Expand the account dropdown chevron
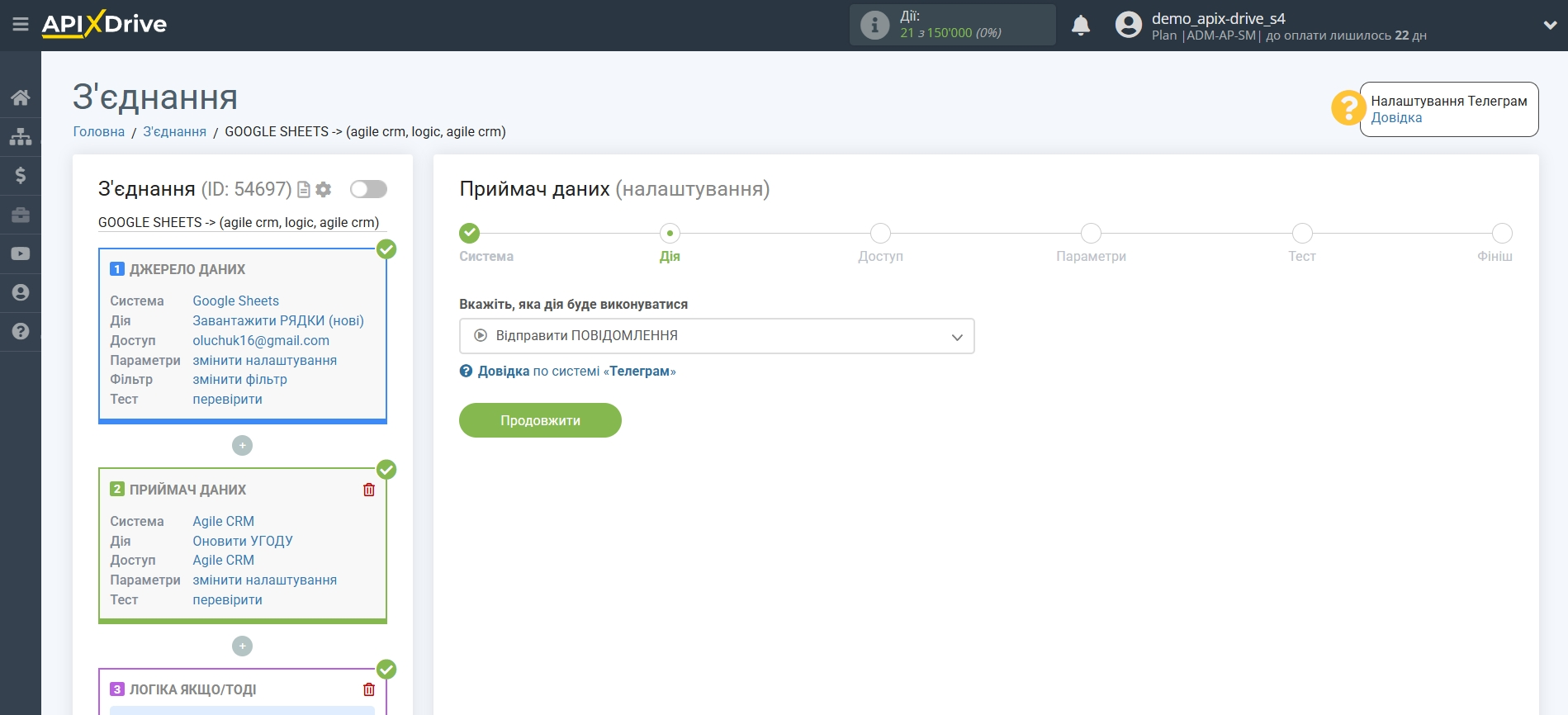 click(x=1550, y=25)
